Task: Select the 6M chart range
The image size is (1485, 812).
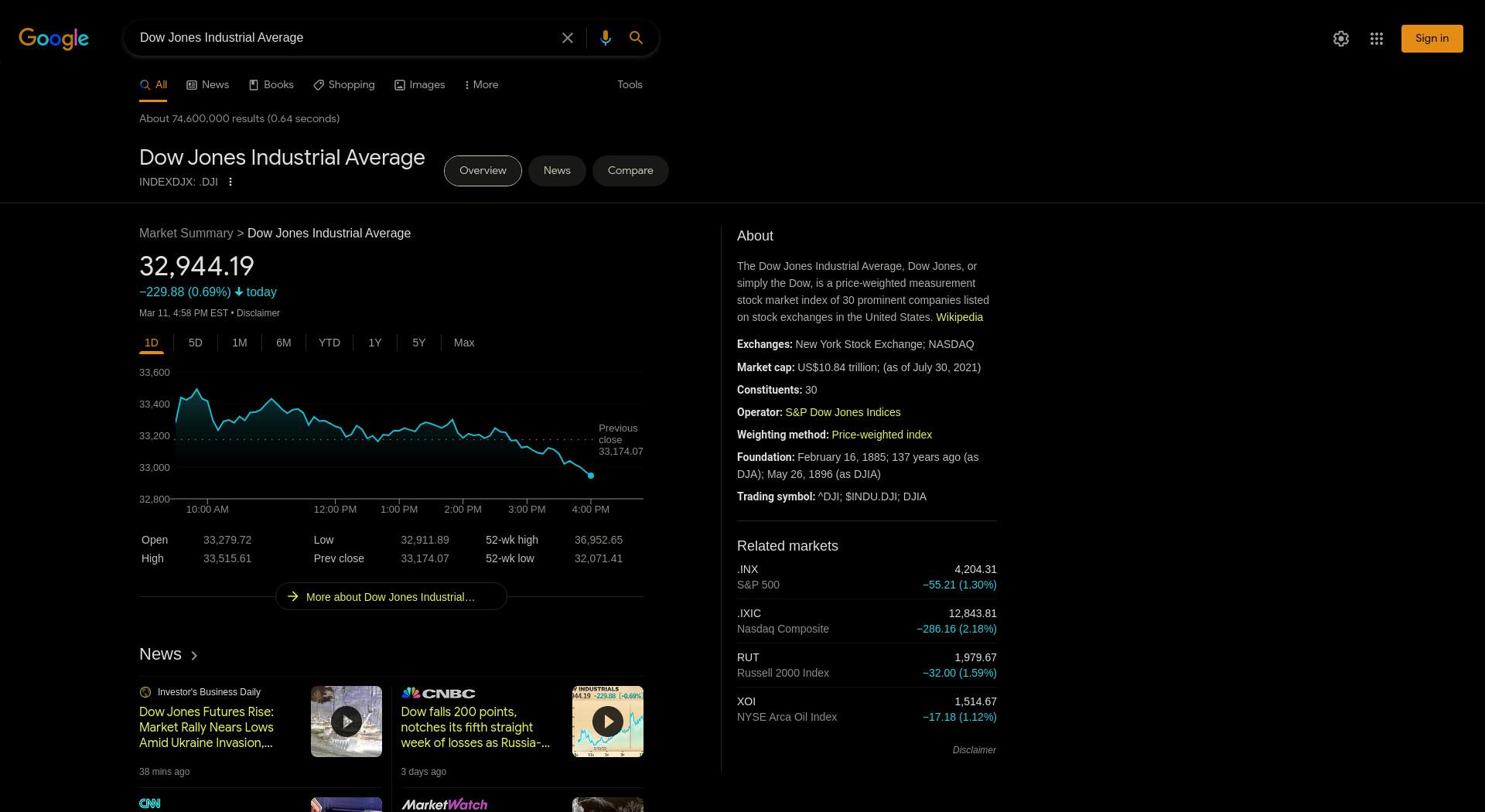Action: pyautogui.click(x=284, y=343)
